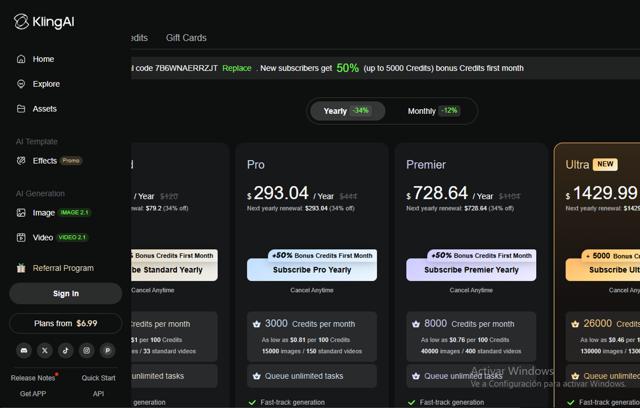Open the X (Twitter) social link

45,350
